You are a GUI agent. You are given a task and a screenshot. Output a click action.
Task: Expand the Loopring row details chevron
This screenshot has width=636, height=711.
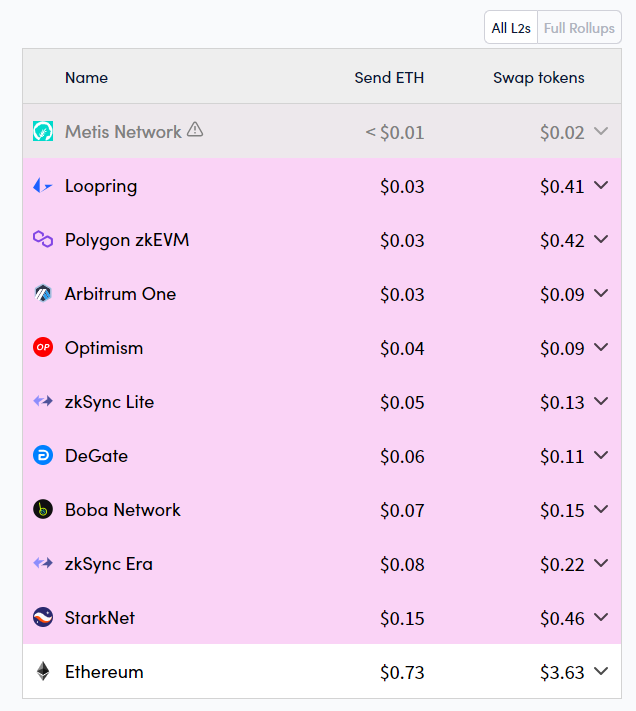pyautogui.click(x=601, y=185)
